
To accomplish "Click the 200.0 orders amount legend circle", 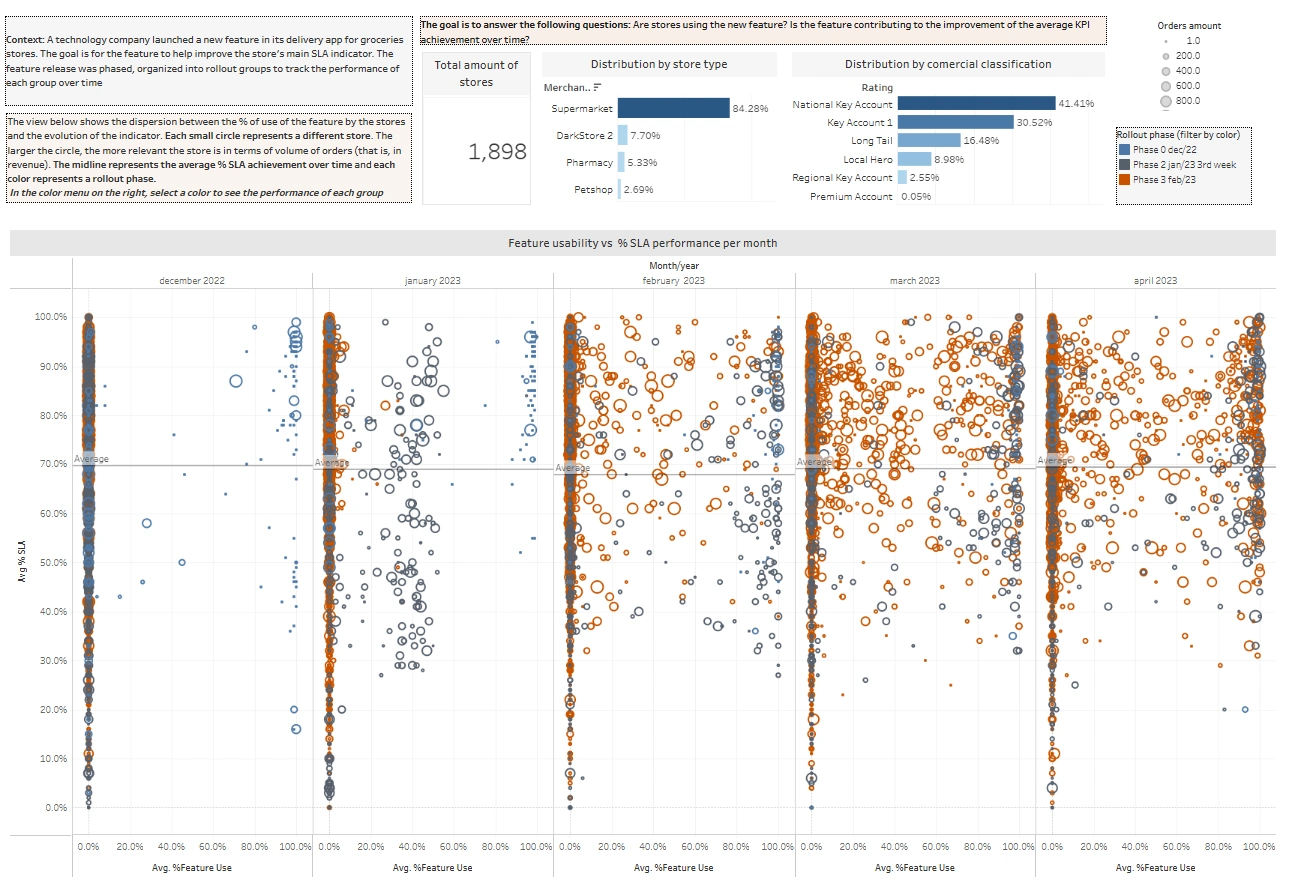I will (1165, 56).
